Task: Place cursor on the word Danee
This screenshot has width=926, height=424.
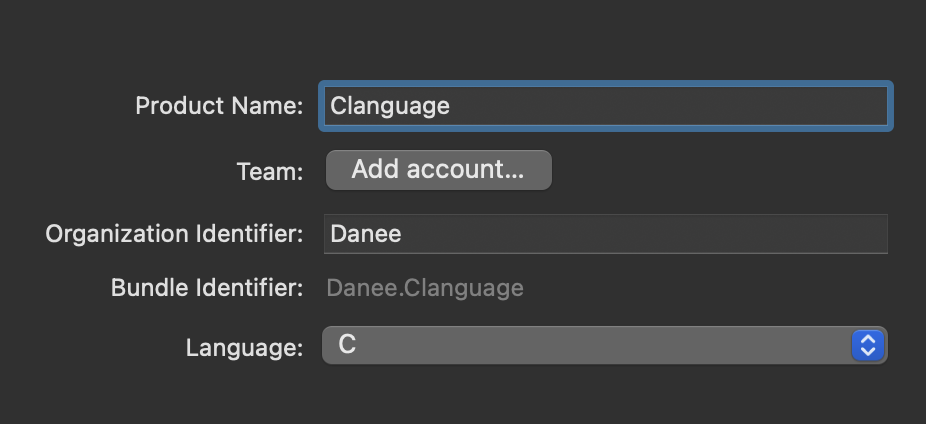Action: click(366, 234)
